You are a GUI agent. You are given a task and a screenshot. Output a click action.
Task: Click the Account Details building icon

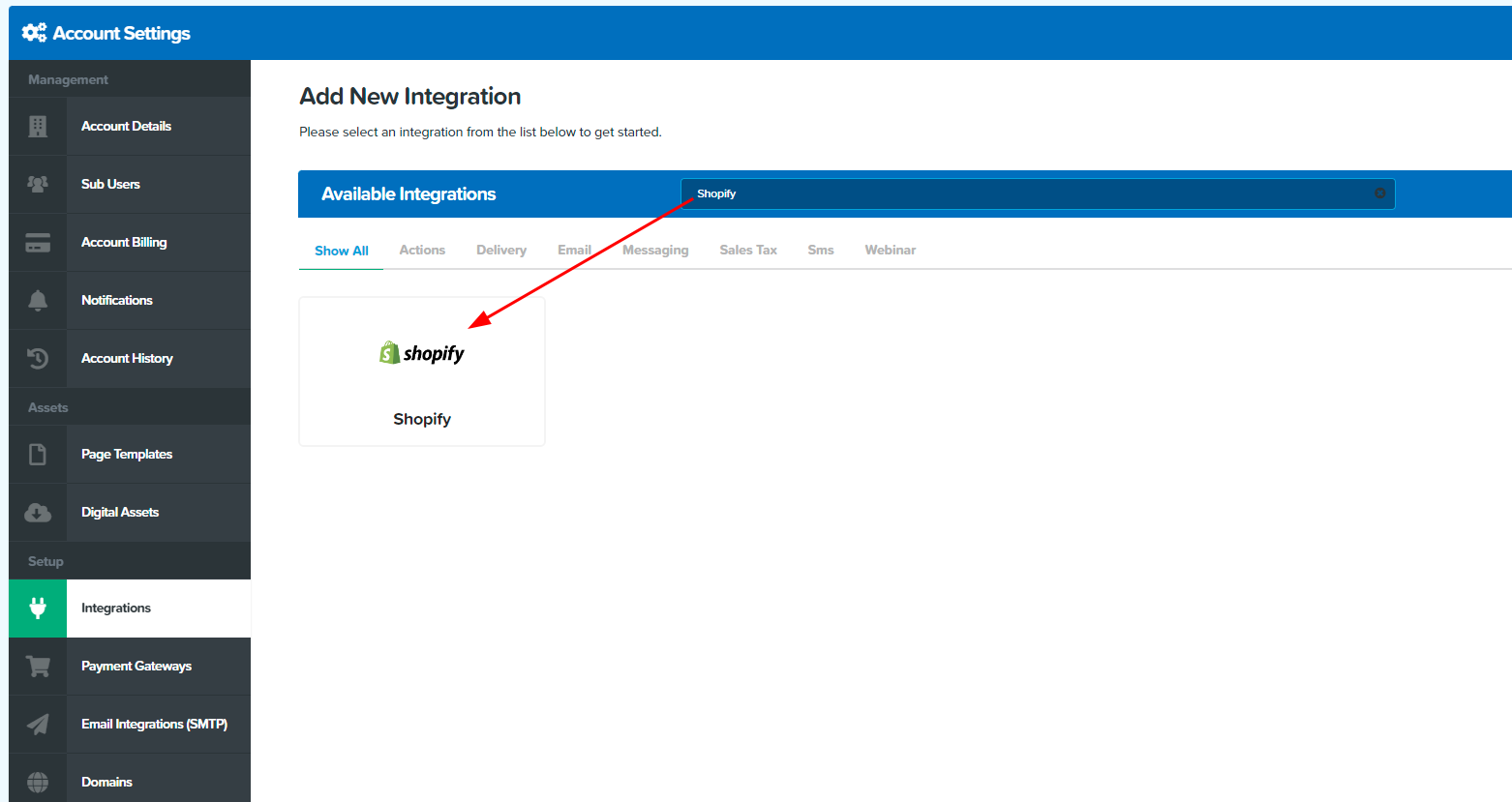(38, 126)
